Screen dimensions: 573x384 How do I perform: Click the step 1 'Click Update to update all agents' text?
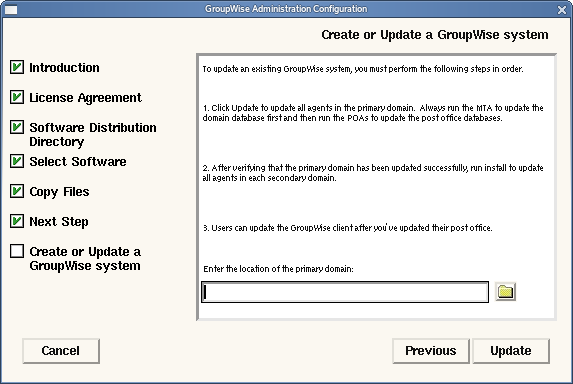(x=373, y=113)
